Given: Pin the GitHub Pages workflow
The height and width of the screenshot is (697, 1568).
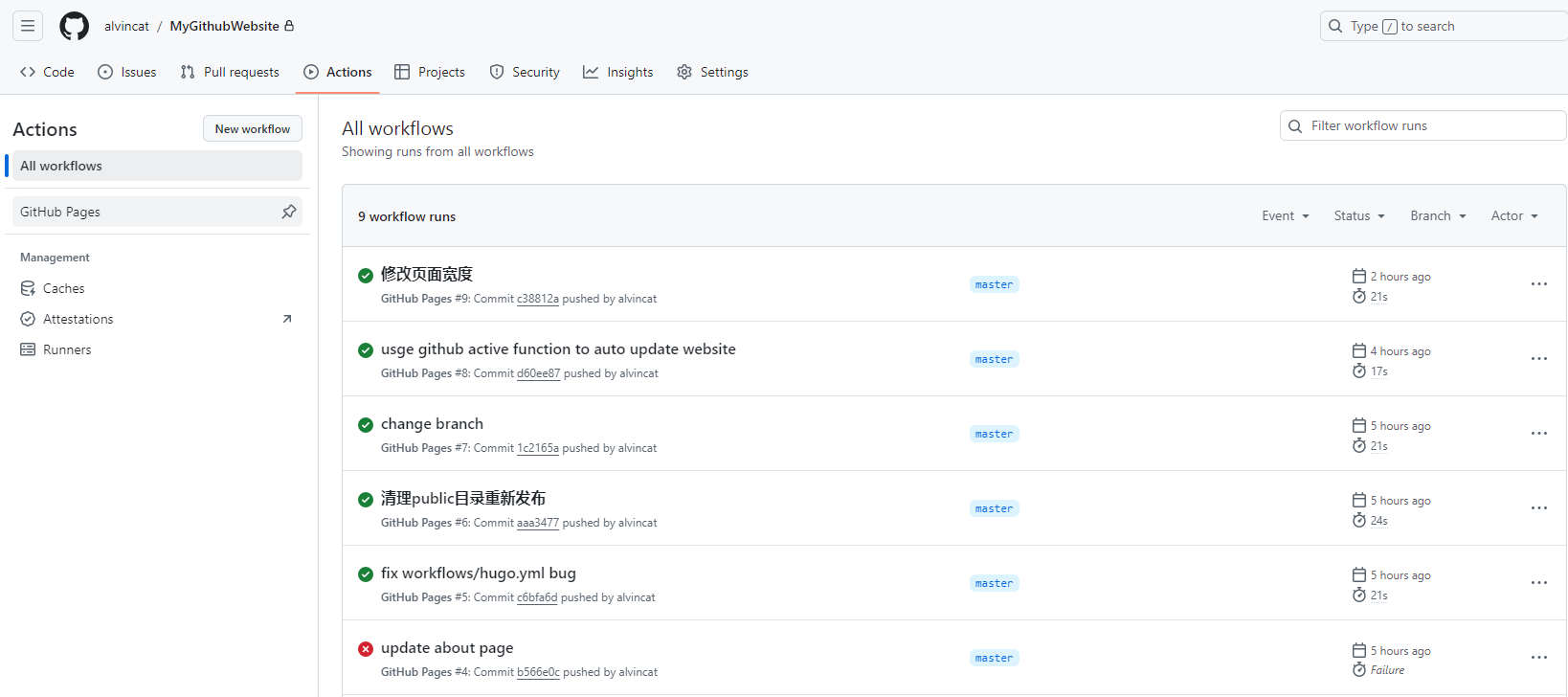Looking at the screenshot, I should (x=288, y=212).
